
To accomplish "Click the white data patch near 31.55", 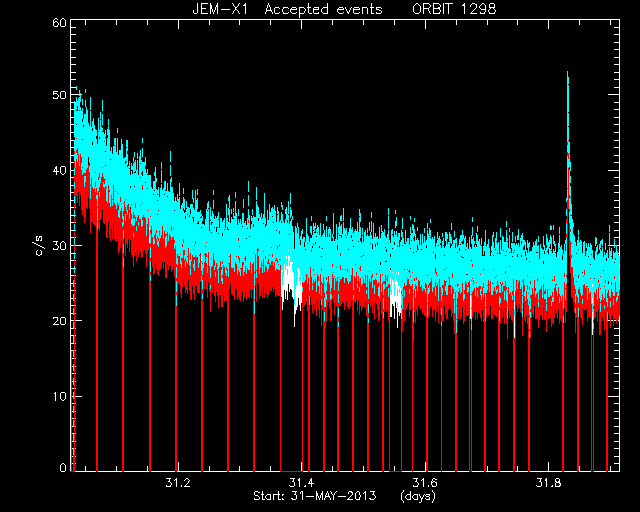I will pos(395,298).
